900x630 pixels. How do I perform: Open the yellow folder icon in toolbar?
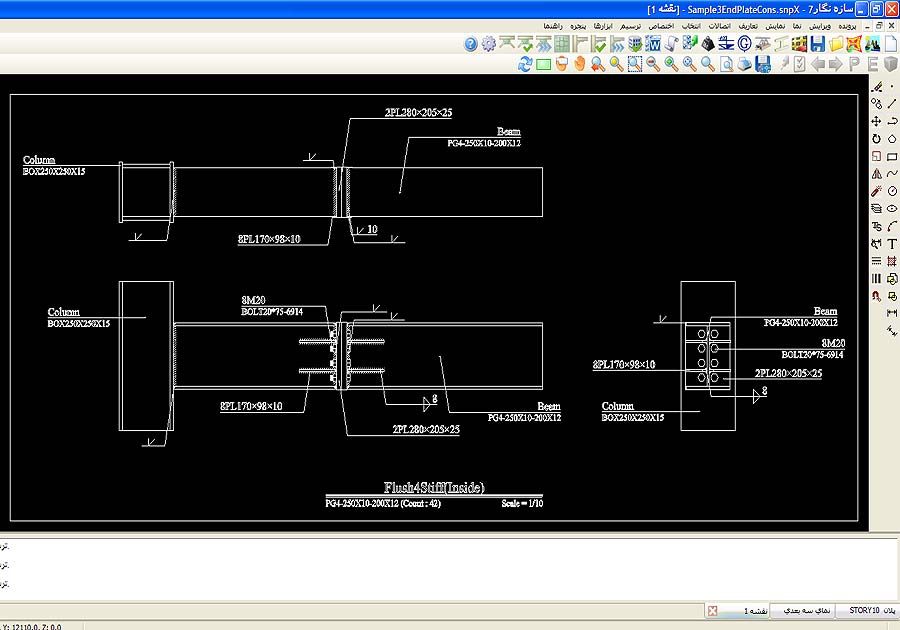(836, 44)
